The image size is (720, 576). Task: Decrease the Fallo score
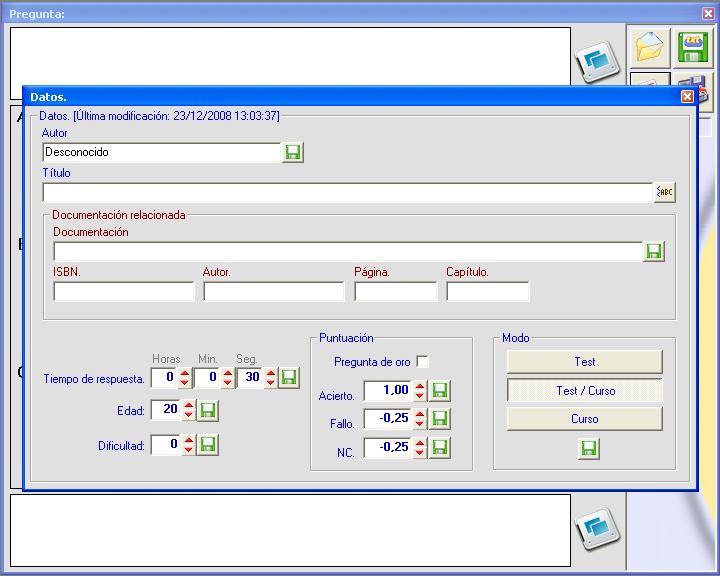click(420, 424)
